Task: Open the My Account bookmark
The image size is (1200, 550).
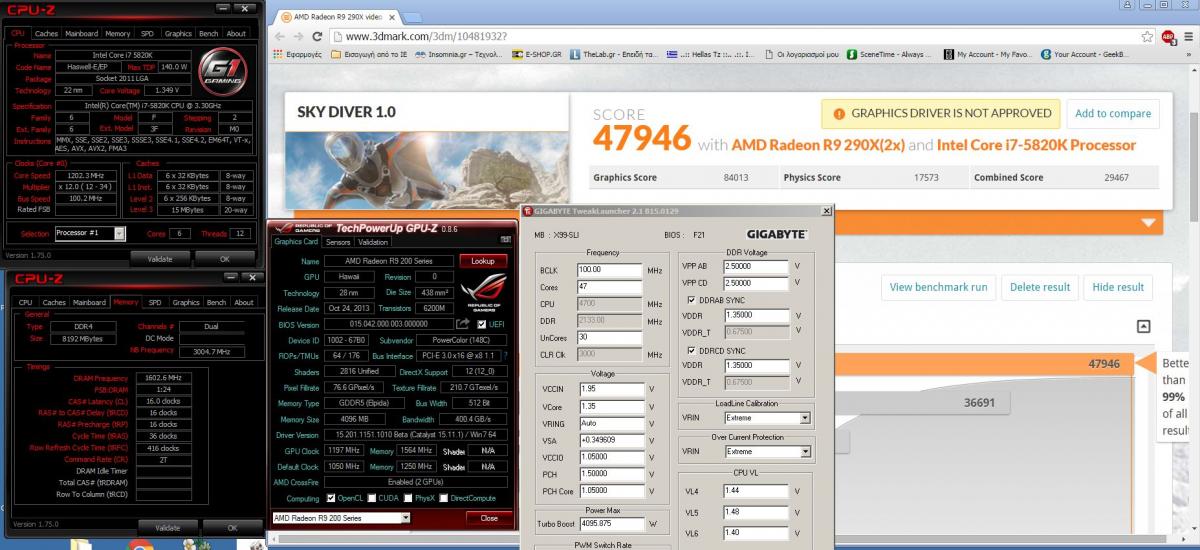Action: tap(988, 55)
